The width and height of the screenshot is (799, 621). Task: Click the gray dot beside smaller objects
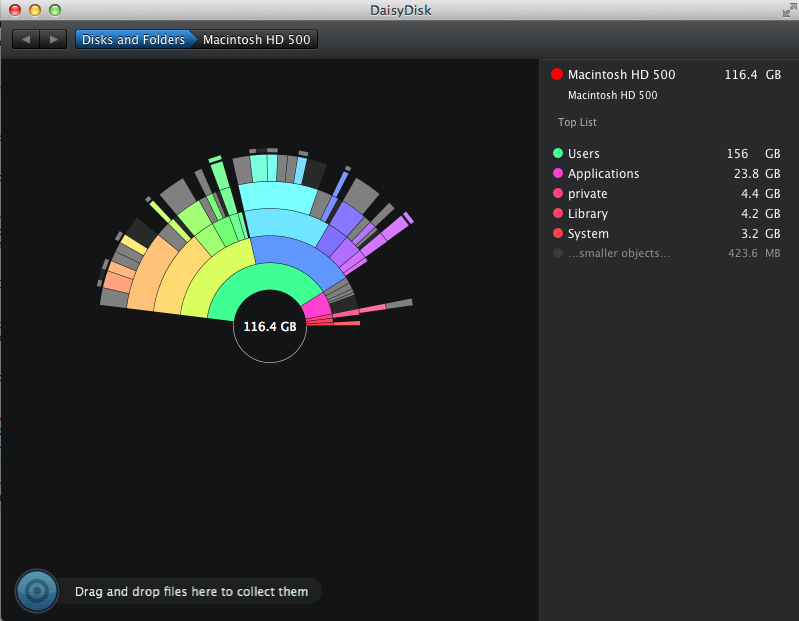click(x=558, y=253)
